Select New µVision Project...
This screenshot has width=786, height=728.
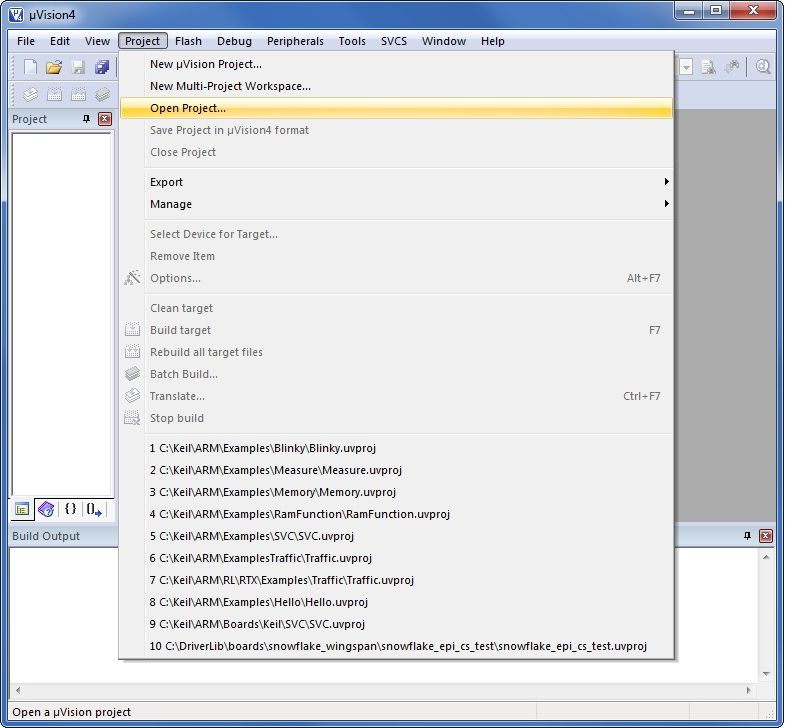[x=397, y=64]
